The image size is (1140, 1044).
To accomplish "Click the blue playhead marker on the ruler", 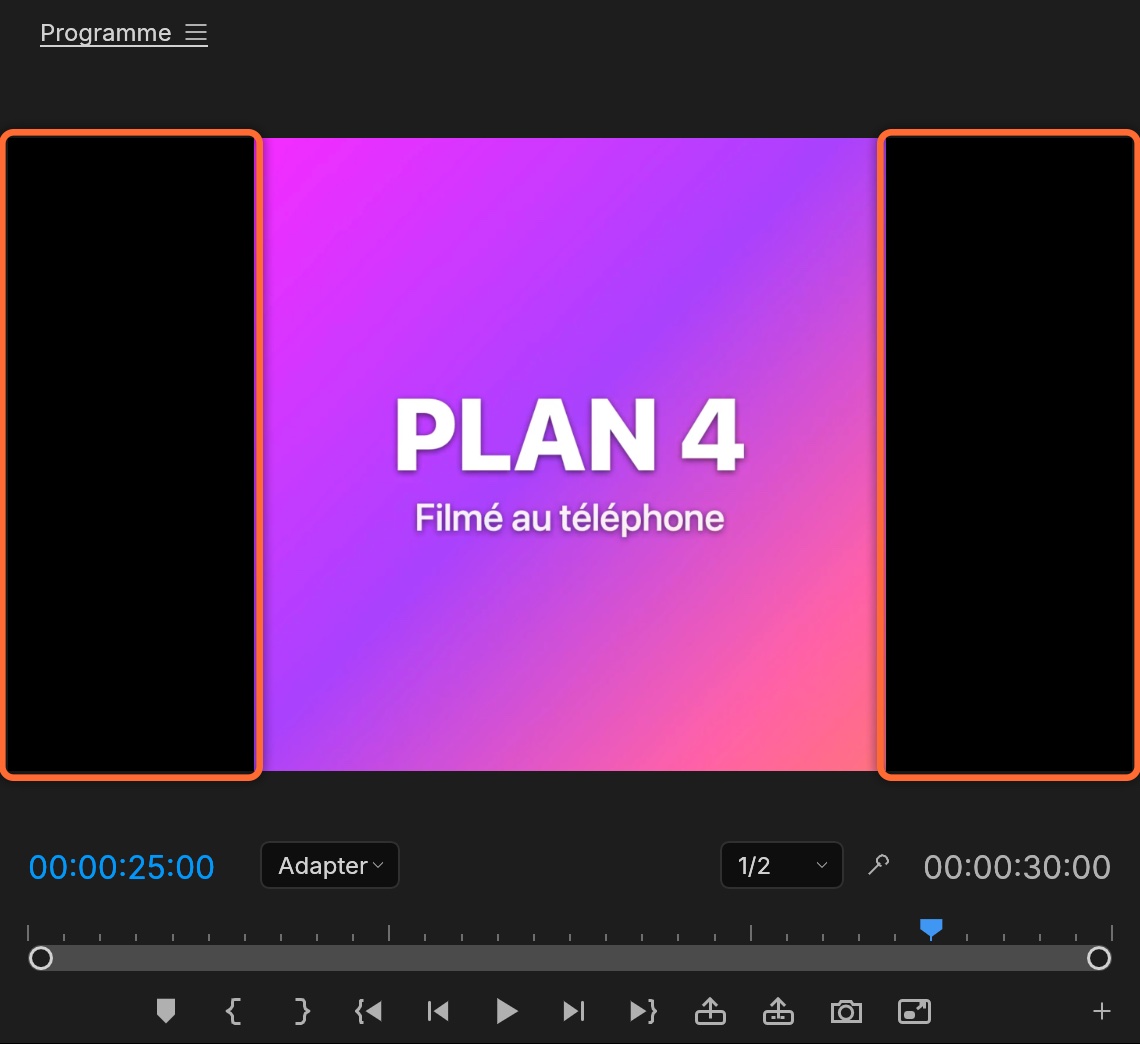I will [x=931, y=928].
